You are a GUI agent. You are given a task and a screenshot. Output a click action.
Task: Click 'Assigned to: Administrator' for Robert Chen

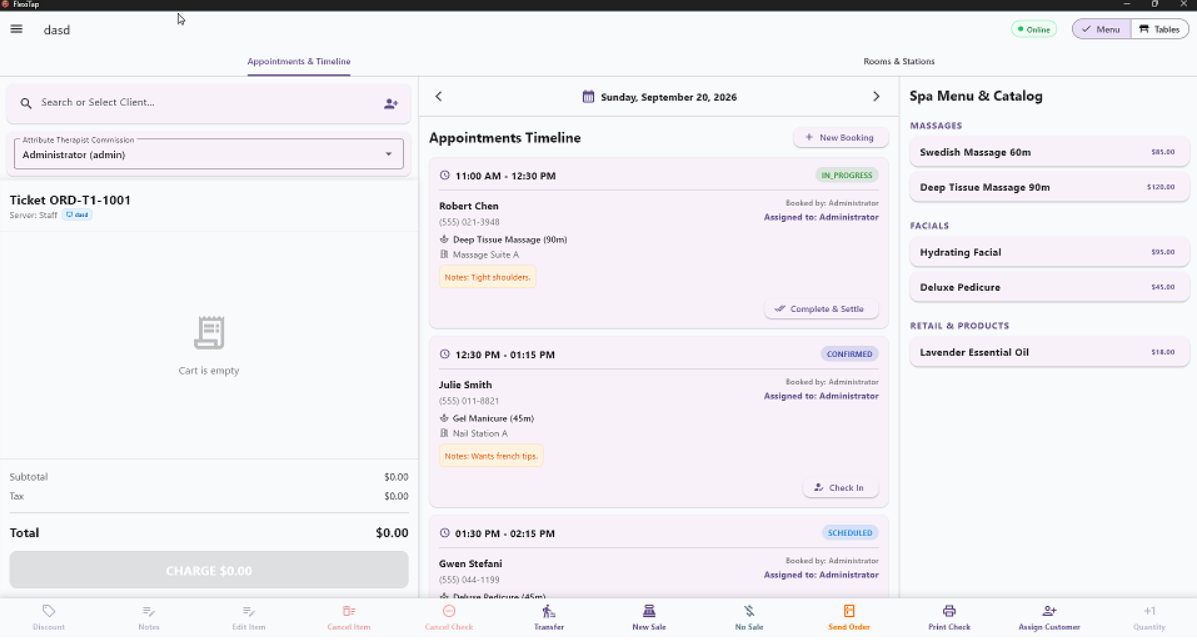(x=821, y=218)
